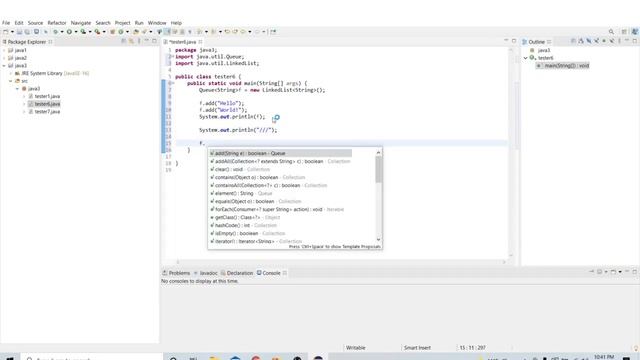Open the Navigate menu

pyautogui.click(x=81, y=23)
